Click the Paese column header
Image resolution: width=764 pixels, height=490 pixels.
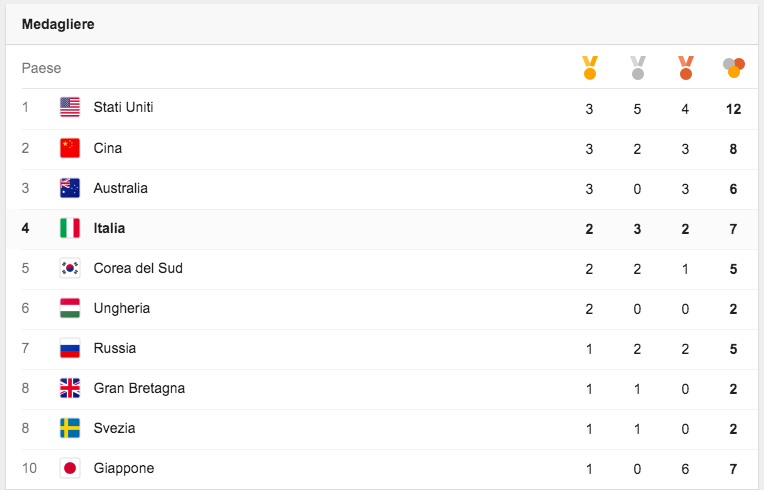(x=41, y=68)
